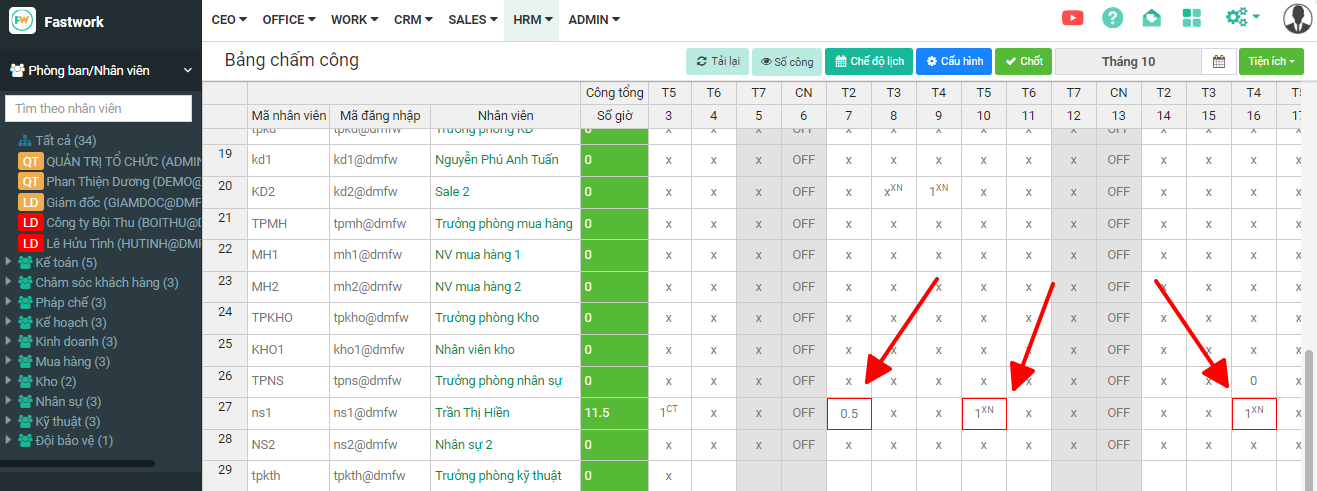Viewport: 1317px width, 491px height.
Task: Click the Fastwork logo icon
Action: (22, 21)
